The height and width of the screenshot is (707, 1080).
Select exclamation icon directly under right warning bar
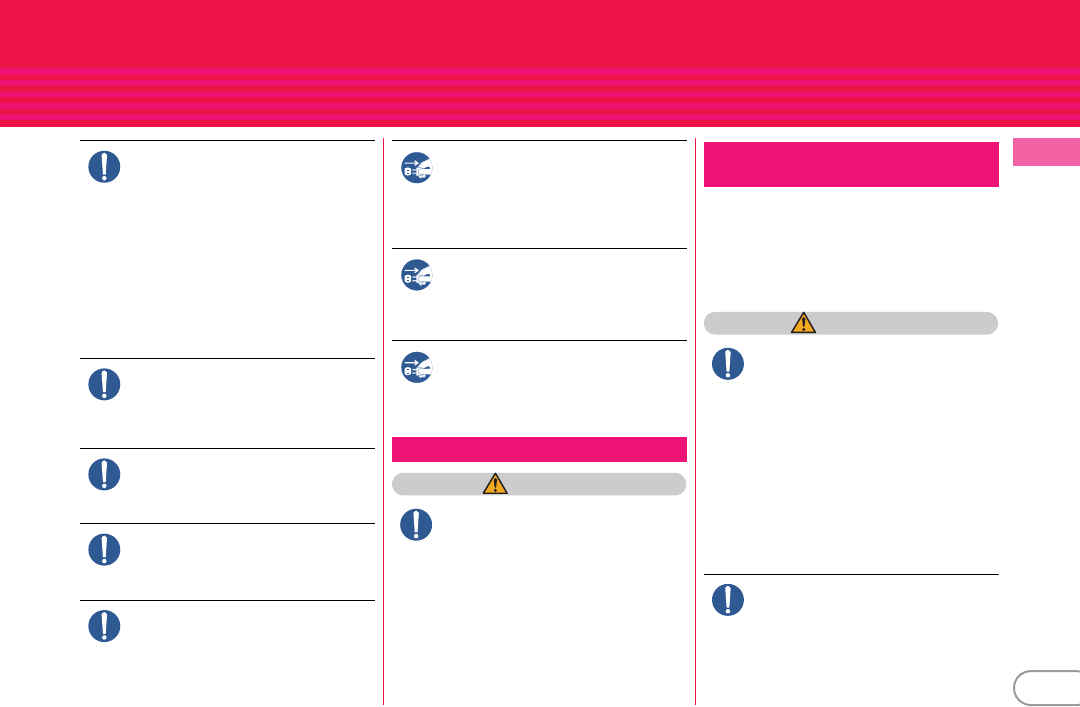coord(727,364)
